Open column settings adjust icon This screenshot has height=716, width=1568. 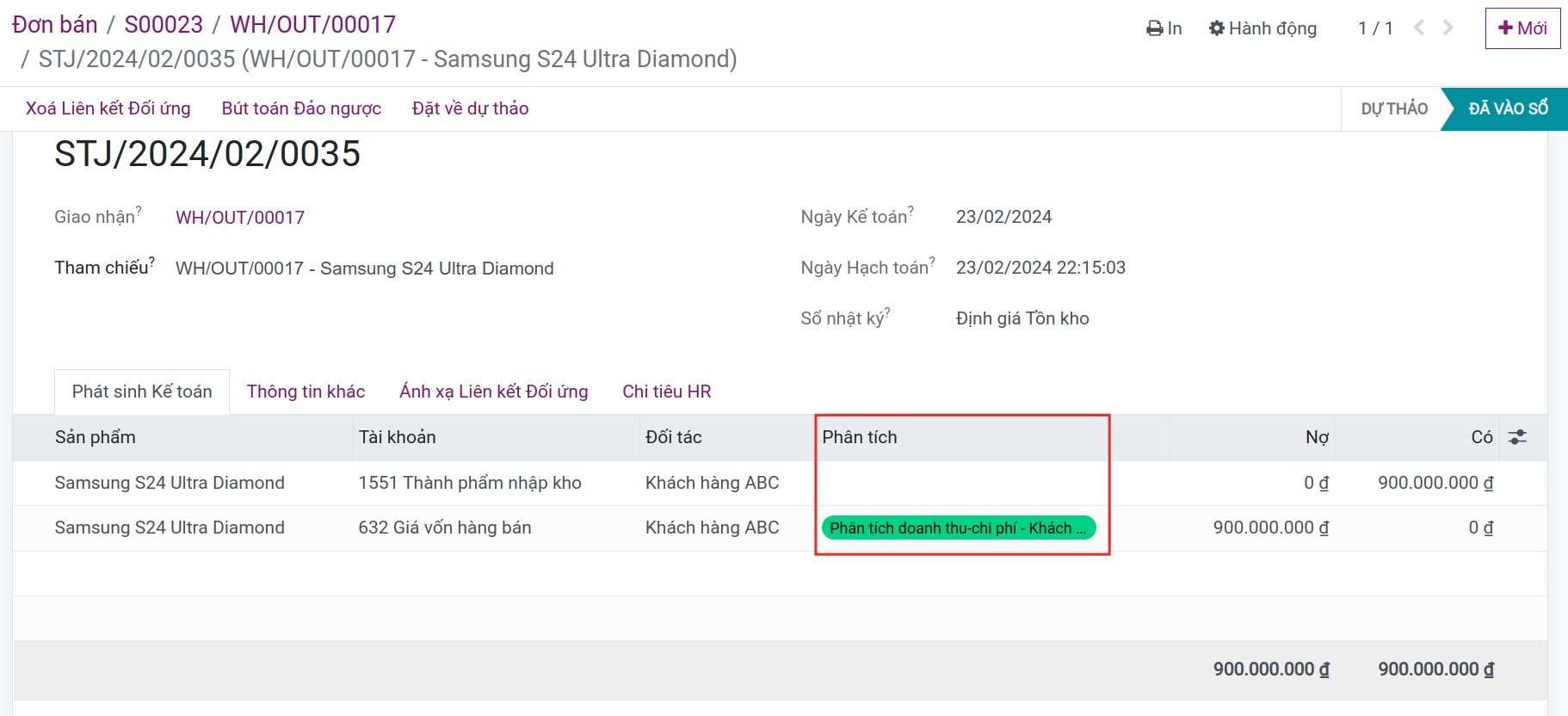click(1517, 437)
